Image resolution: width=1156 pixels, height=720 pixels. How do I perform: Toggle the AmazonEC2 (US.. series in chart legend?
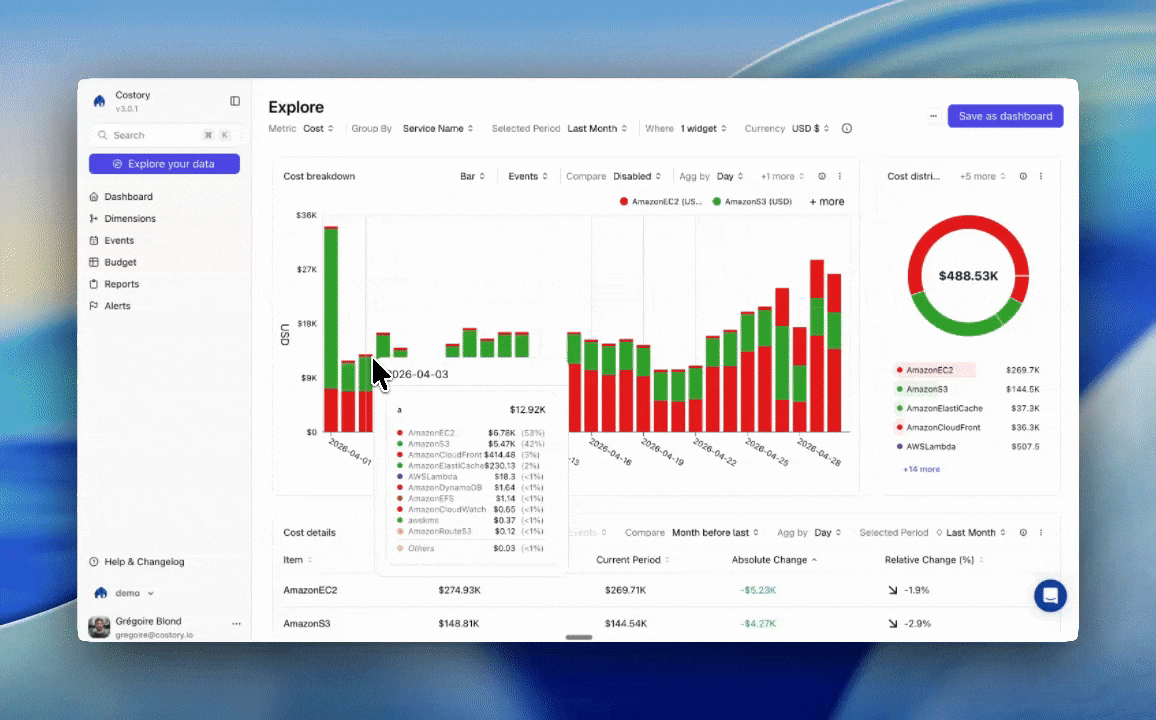pyautogui.click(x=661, y=201)
